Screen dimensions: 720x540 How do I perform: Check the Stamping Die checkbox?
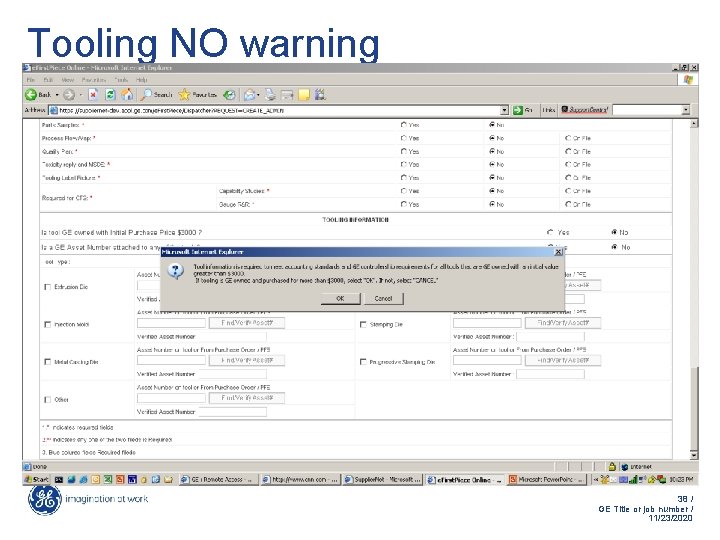tap(363, 324)
